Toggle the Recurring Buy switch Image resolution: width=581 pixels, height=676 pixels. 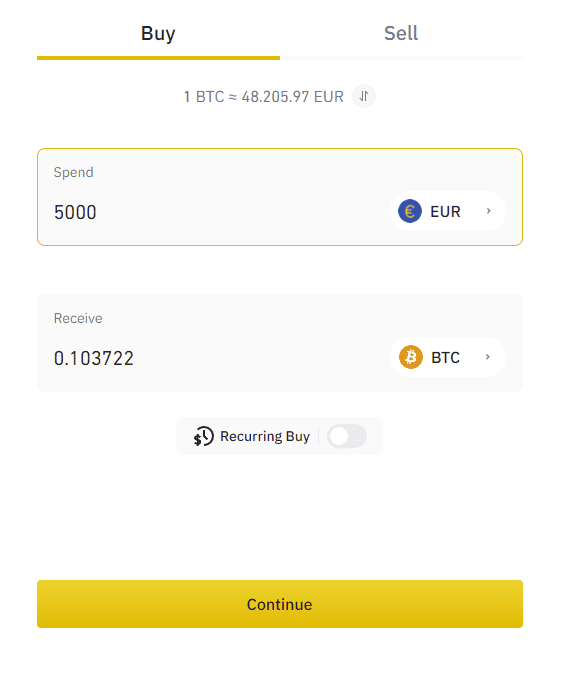pos(347,436)
